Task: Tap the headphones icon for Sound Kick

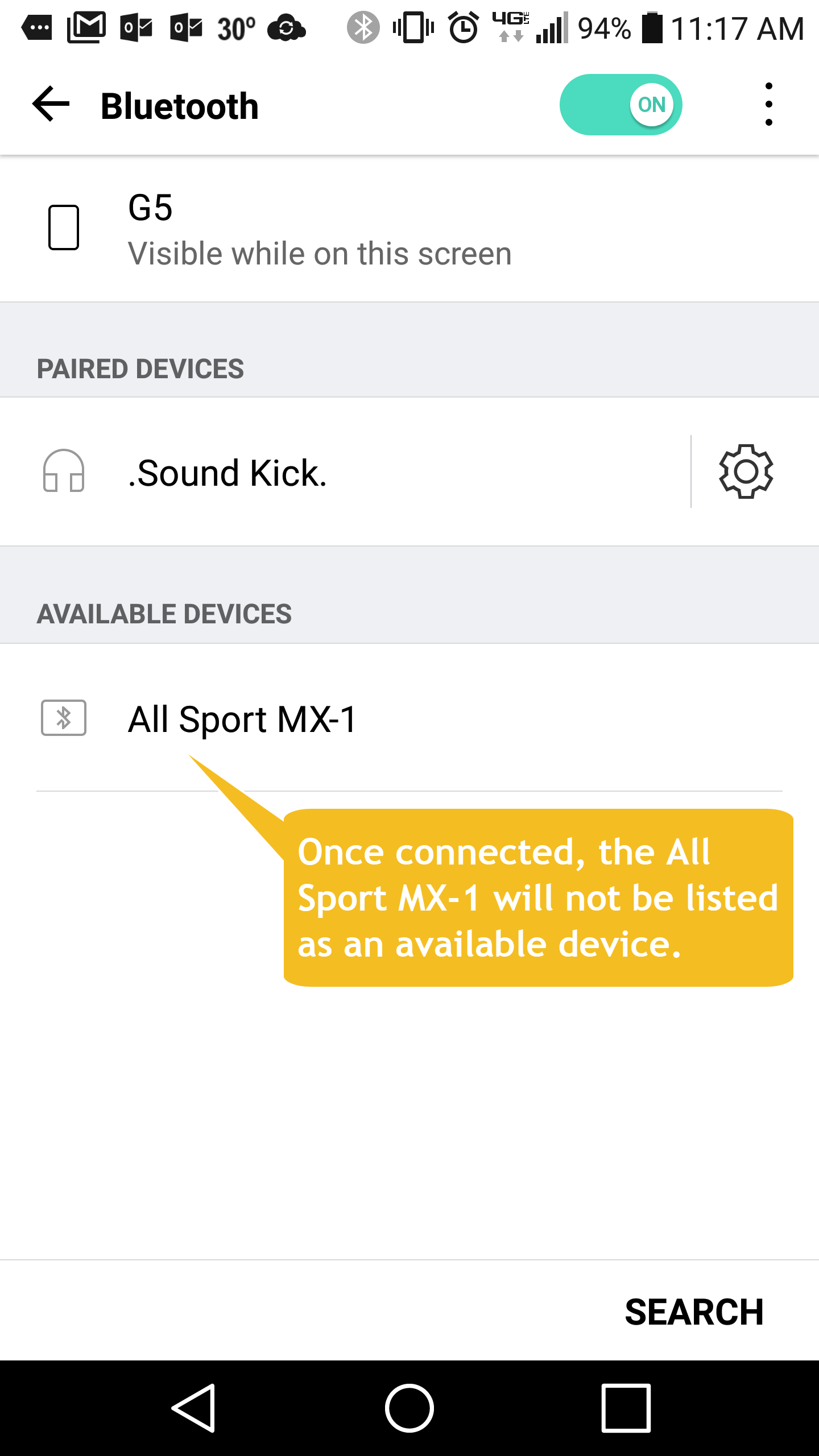Action: (64, 471)
